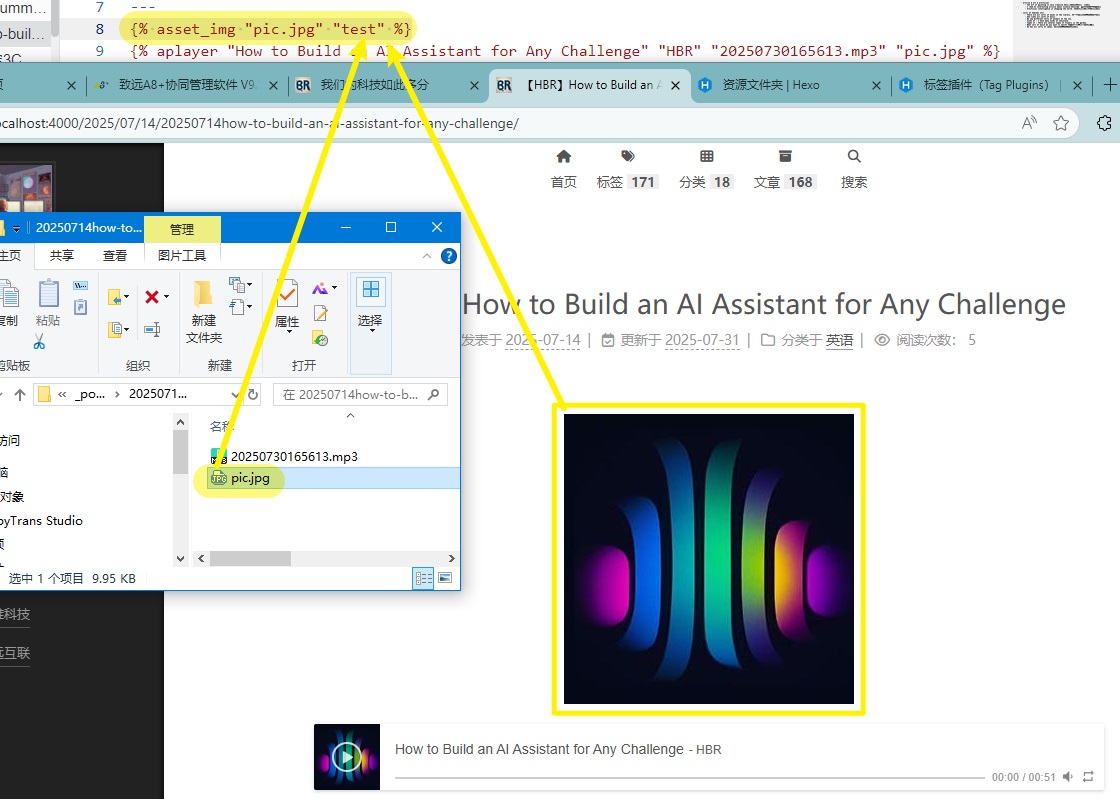Open the Picture Tools (图片工具) ribbon tab
The image size is (1120, 799).
pos(181,256)
